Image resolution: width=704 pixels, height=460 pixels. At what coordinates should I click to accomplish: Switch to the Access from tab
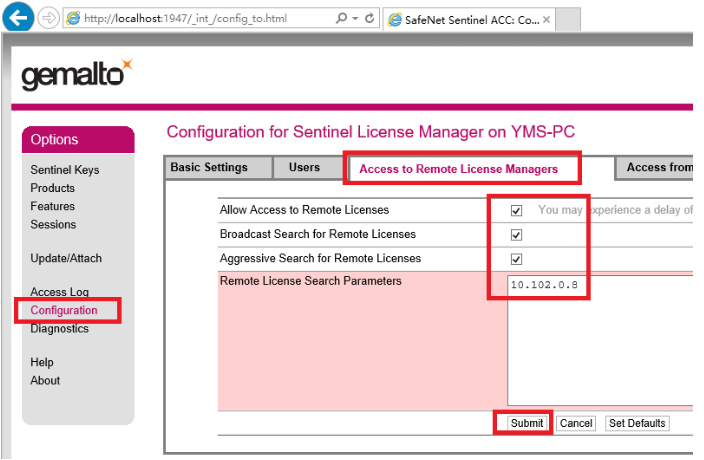(x=655, y=167)
